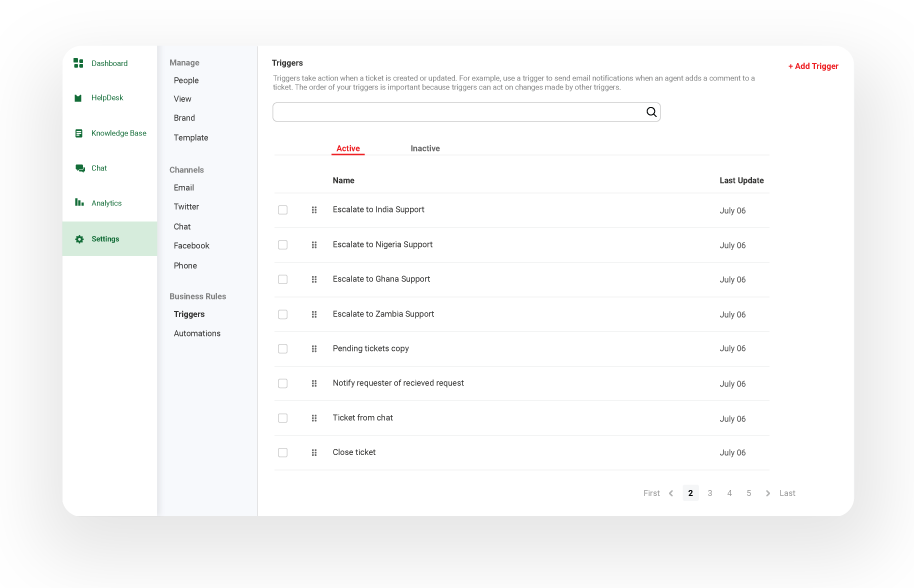
Task: Click inside the trigger search field
Action: pos(460,112)
